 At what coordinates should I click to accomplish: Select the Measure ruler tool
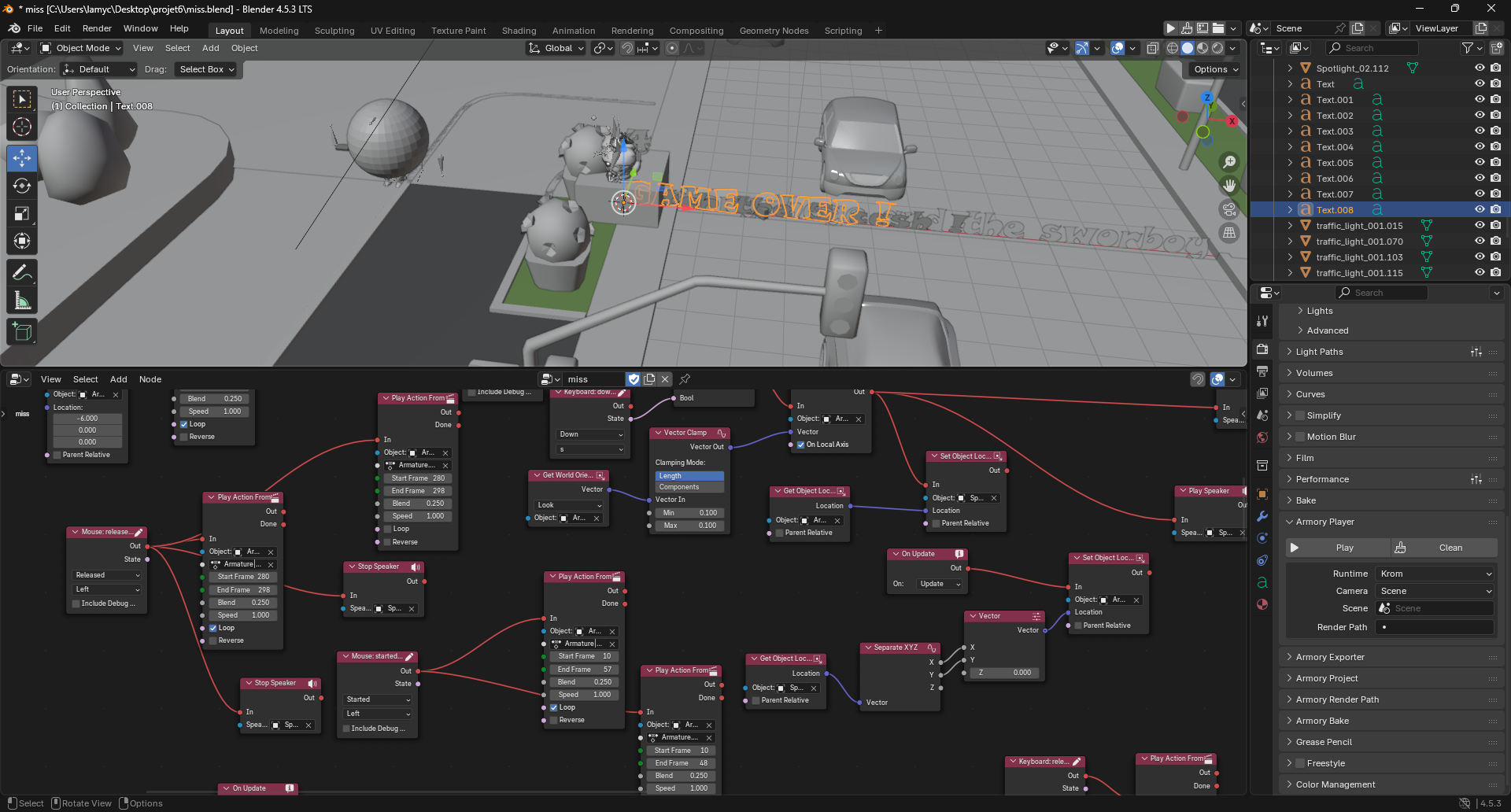22,301
